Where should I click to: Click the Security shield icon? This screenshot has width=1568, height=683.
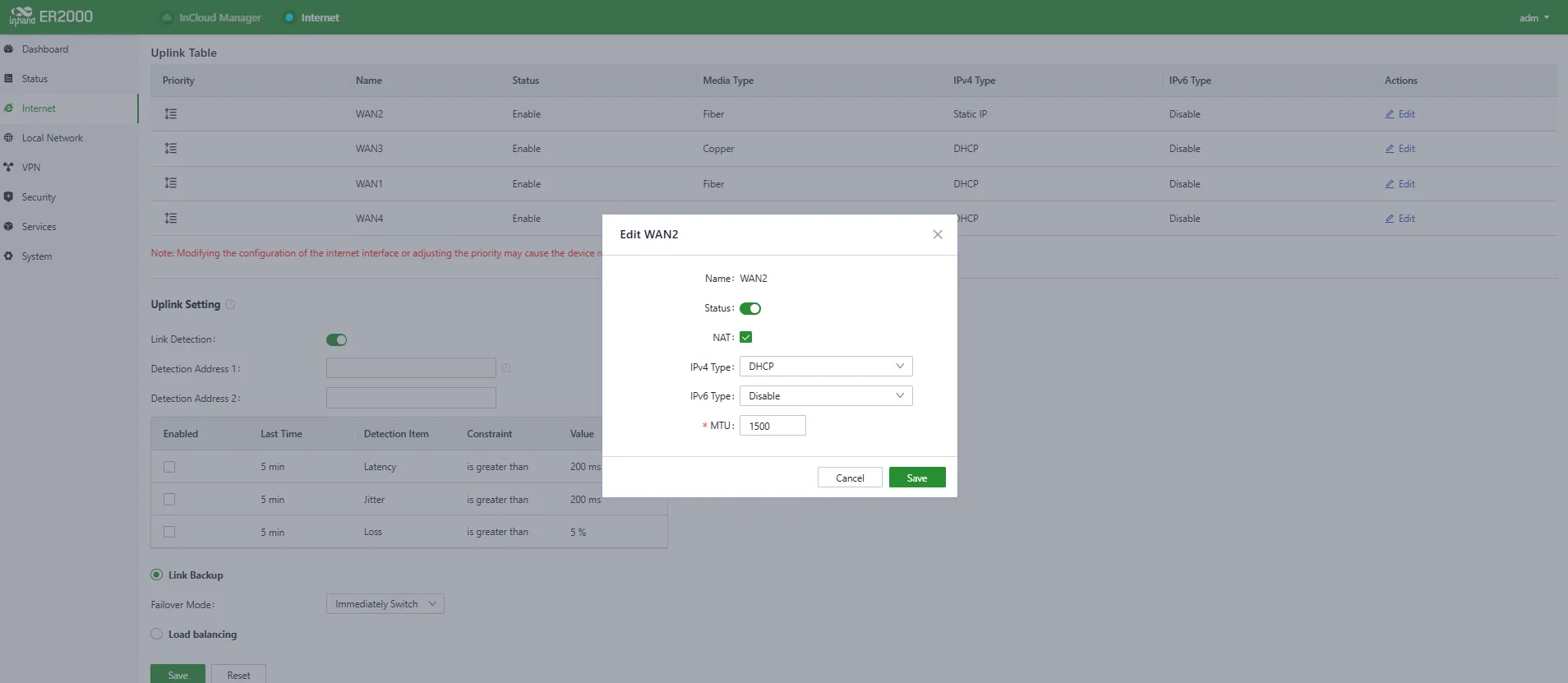pyautogui.click(x=8, y=197)
